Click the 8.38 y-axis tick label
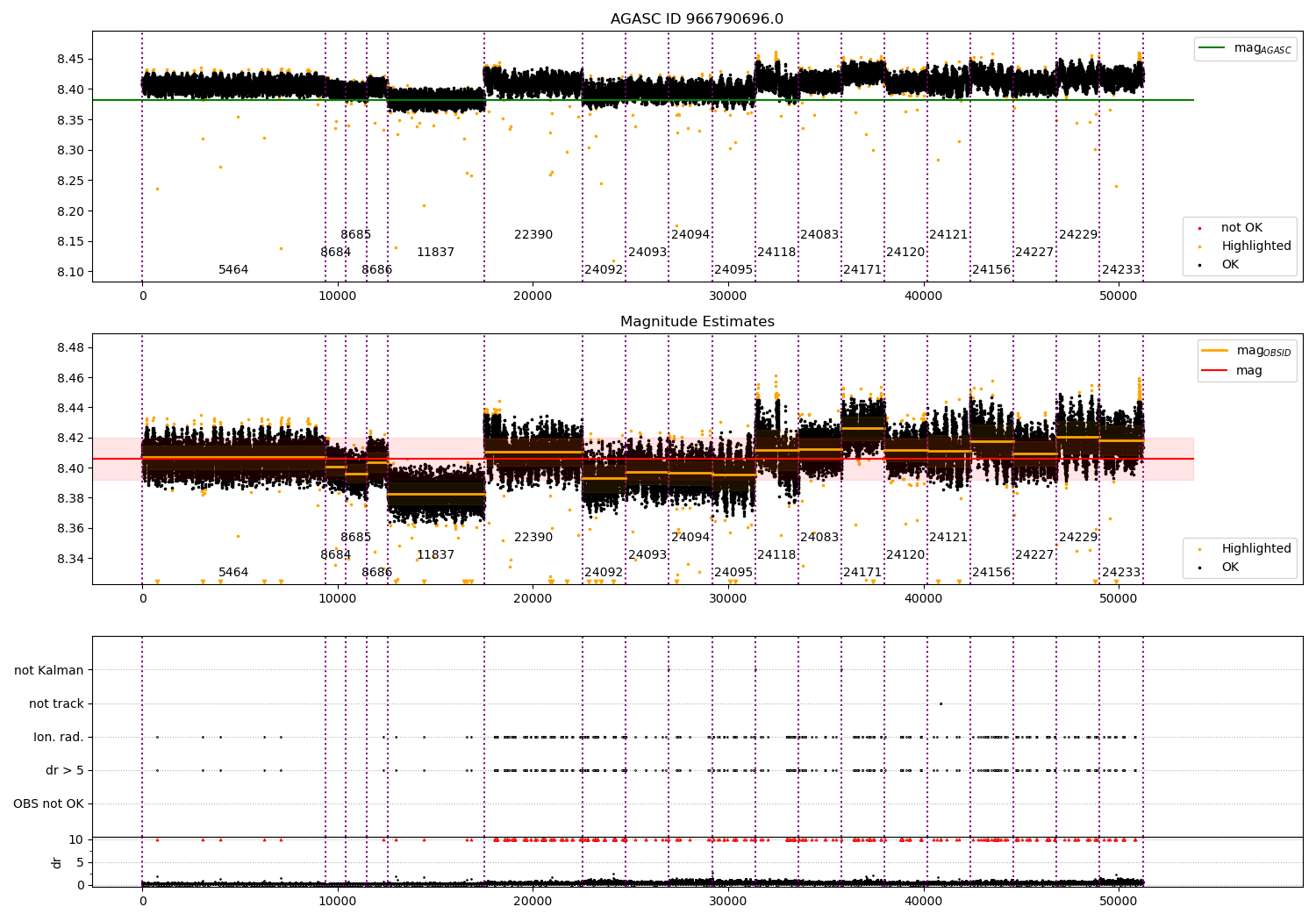This screenshot has height=921, width=1316. tap(70, 498)
